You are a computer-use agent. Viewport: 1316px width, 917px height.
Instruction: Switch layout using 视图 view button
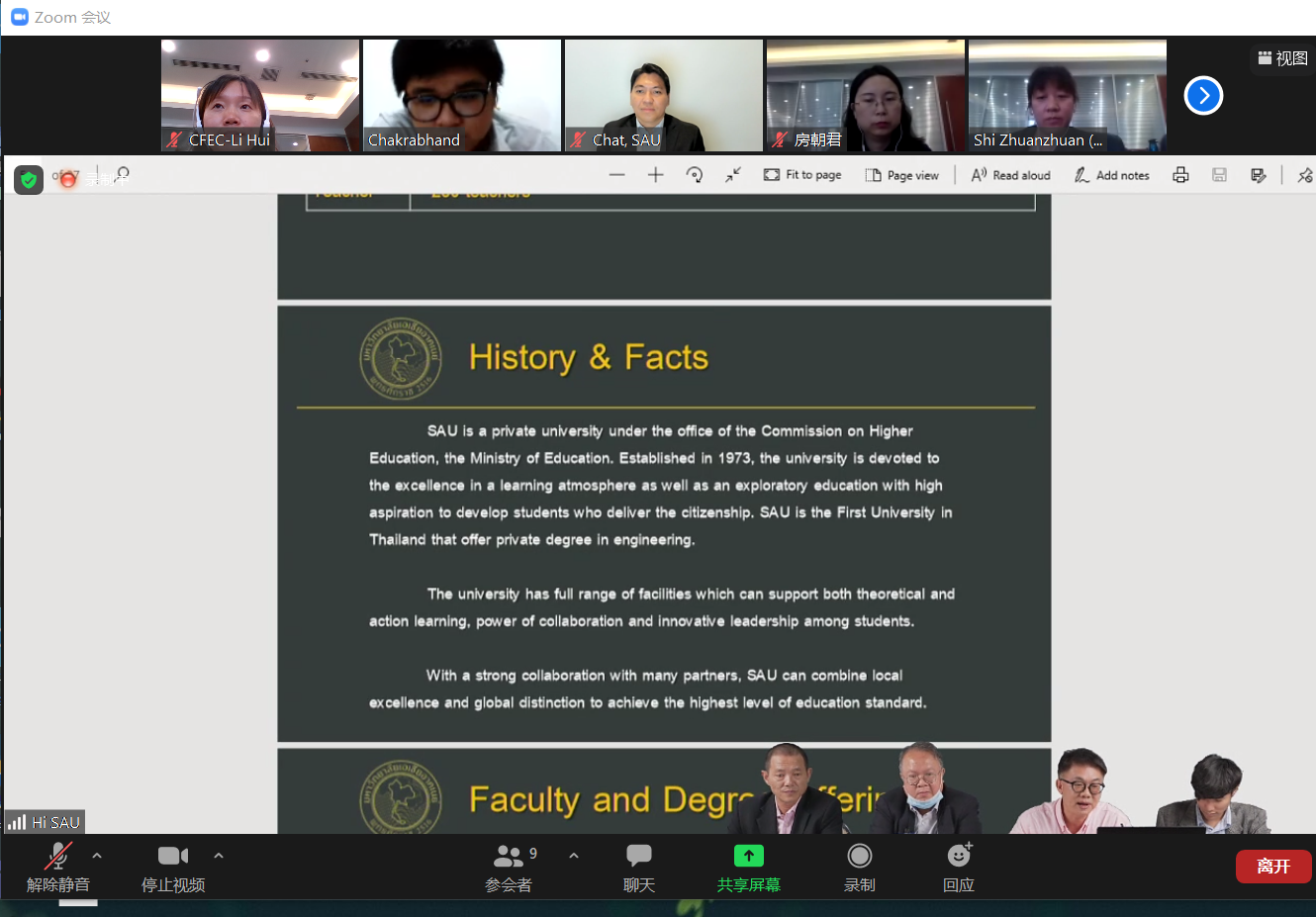click(1282, 58)
